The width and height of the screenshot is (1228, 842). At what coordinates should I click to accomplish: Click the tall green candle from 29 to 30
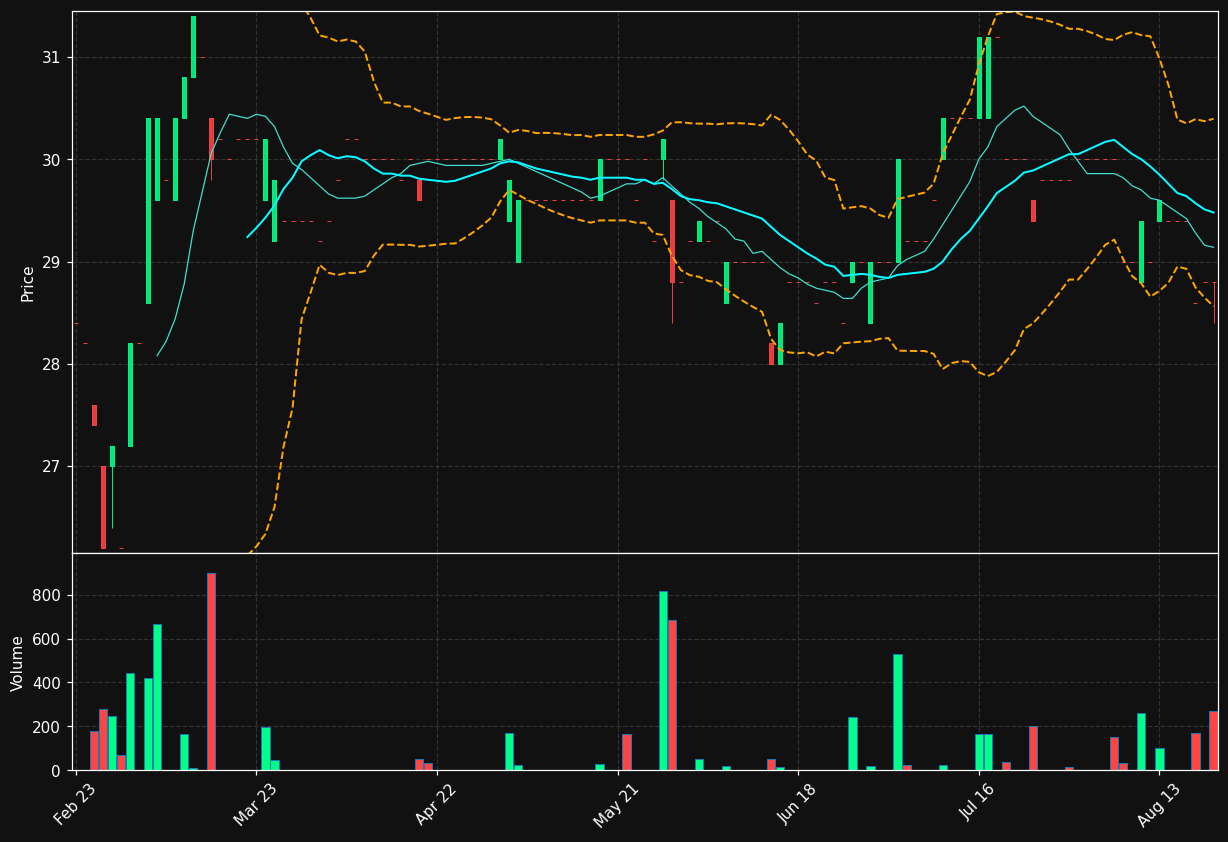point(898,211)
